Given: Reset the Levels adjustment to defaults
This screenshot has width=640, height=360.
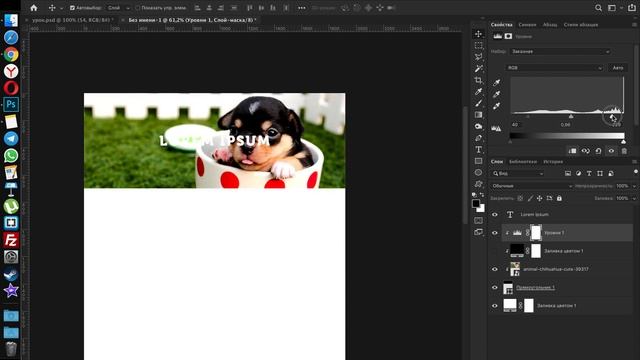Looking at the screenshot, I should point(598,151).
